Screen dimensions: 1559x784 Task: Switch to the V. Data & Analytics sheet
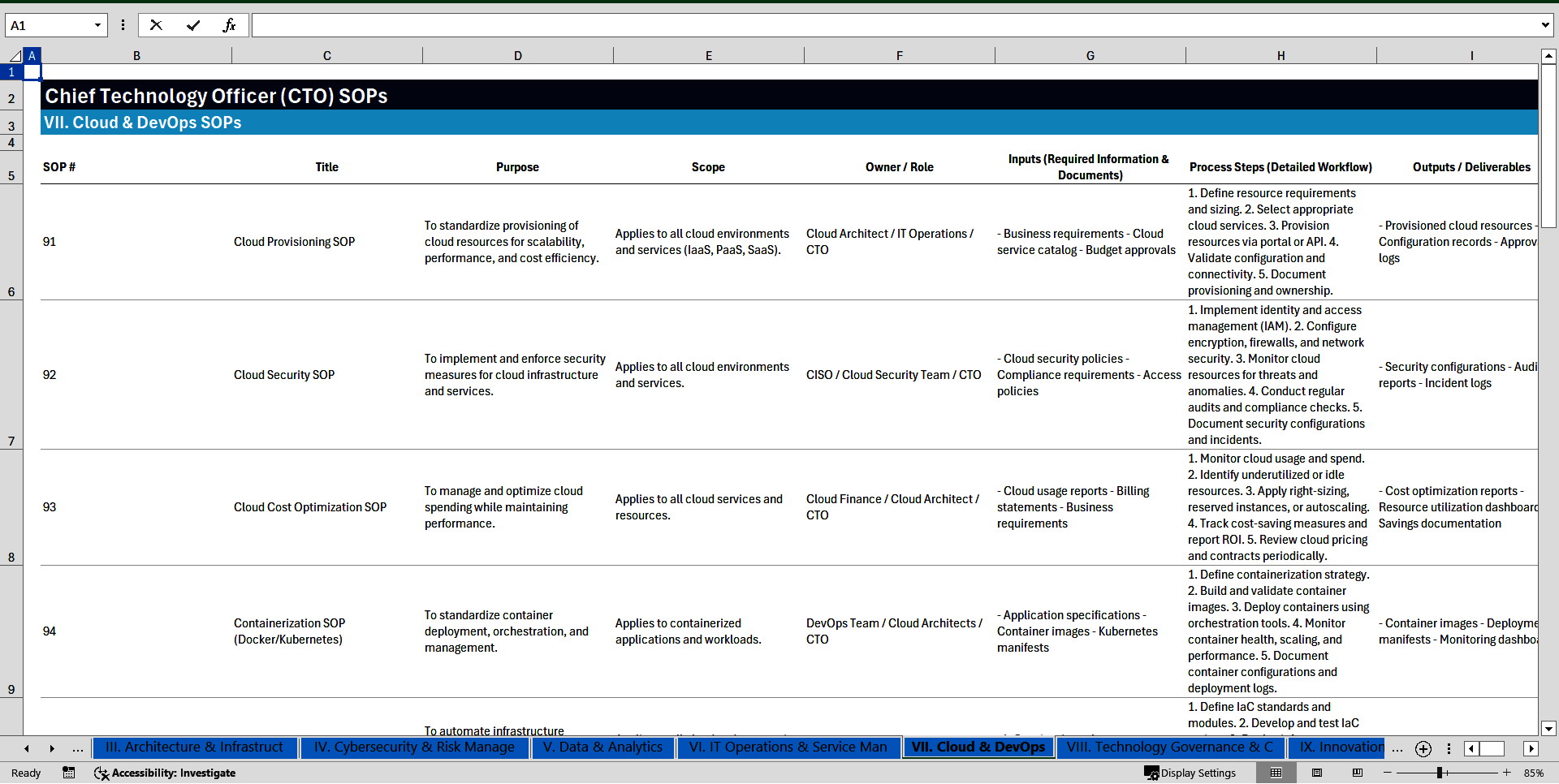pos(602,747)
